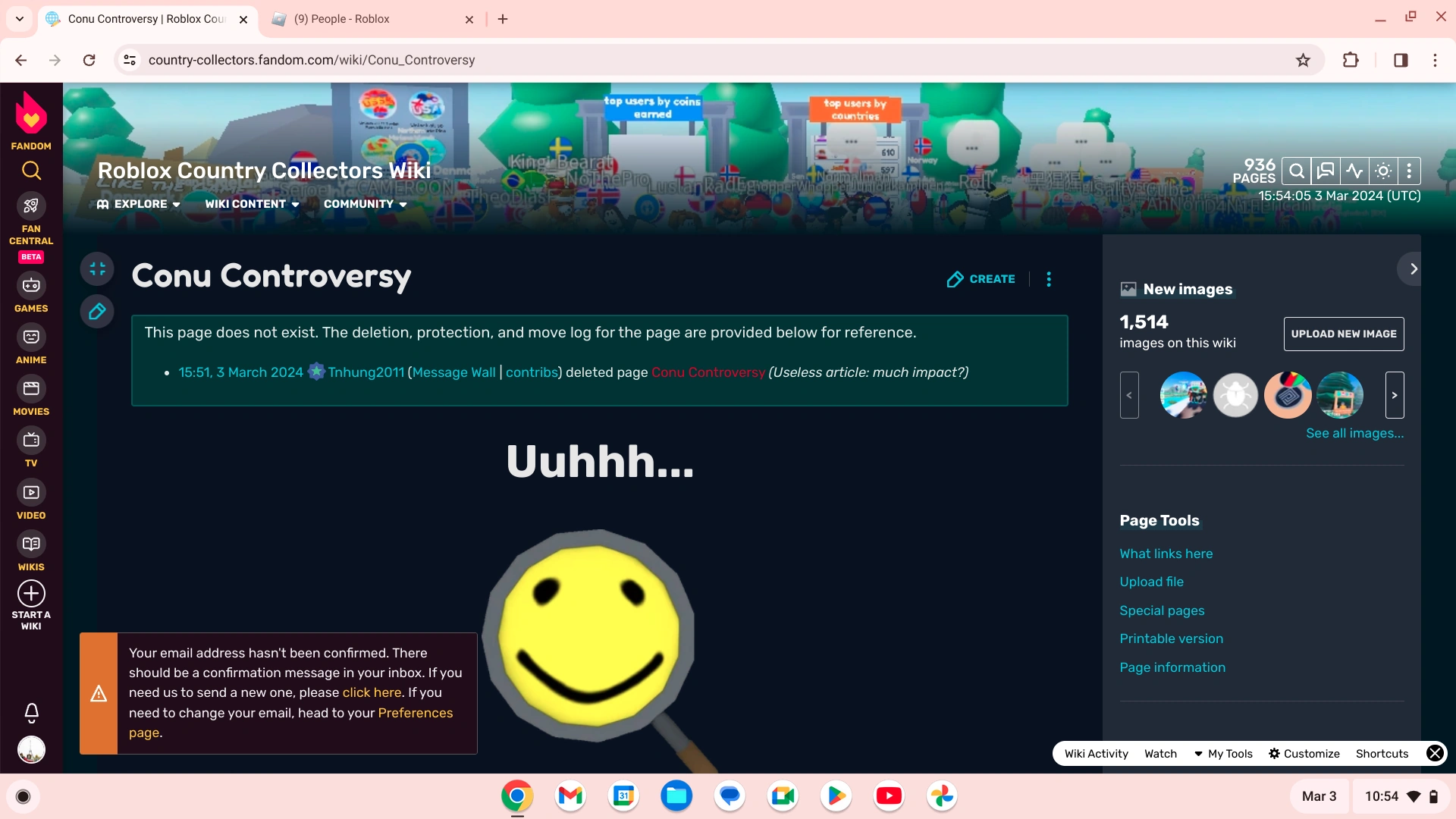This screenshot has width=1456, height=819.
Task: Open the Fandom sidebar search icon
Action: [31, 171]
